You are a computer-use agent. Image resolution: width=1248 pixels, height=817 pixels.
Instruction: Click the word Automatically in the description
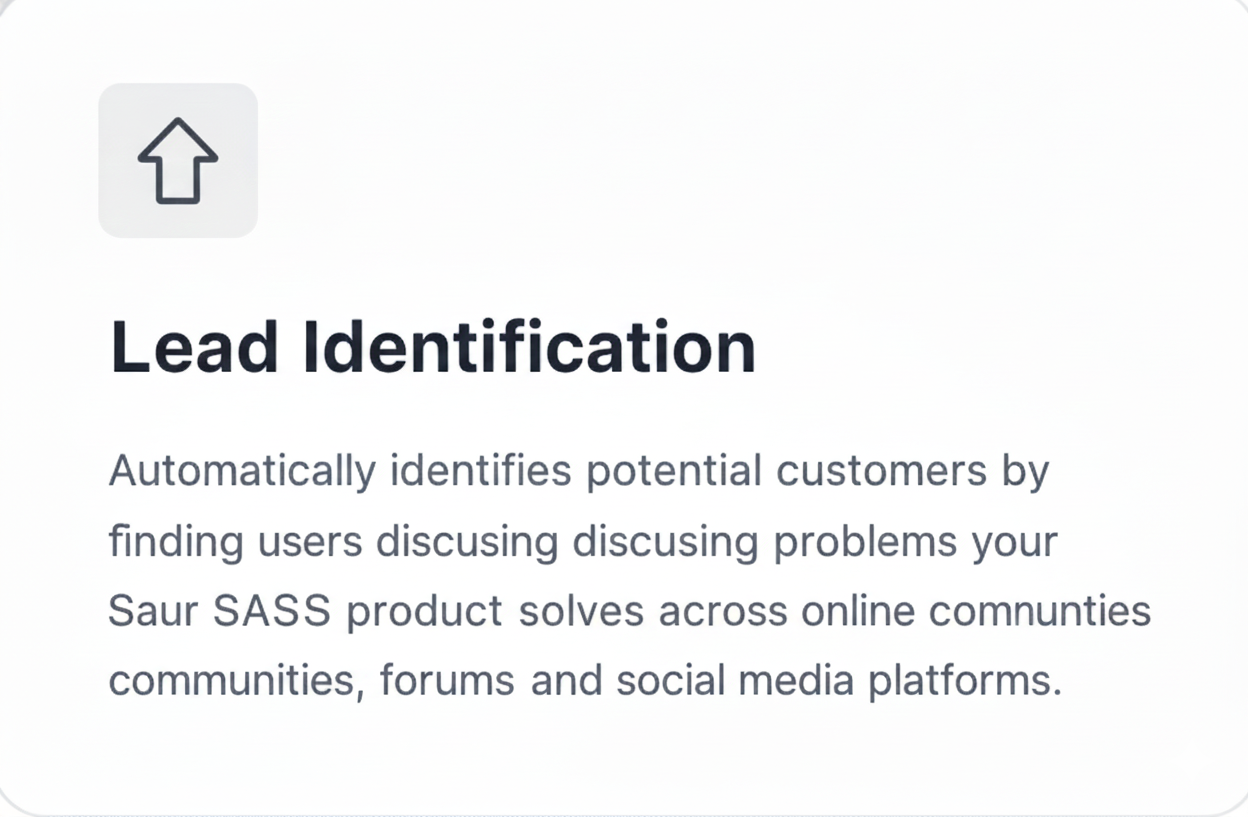tap(242, 471)
